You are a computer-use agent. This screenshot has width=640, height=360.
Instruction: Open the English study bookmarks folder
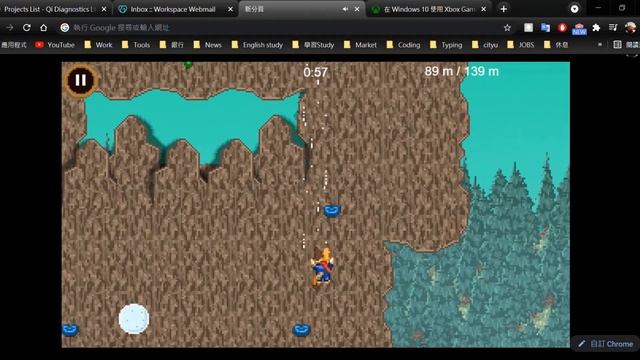[x=257, y=45]
